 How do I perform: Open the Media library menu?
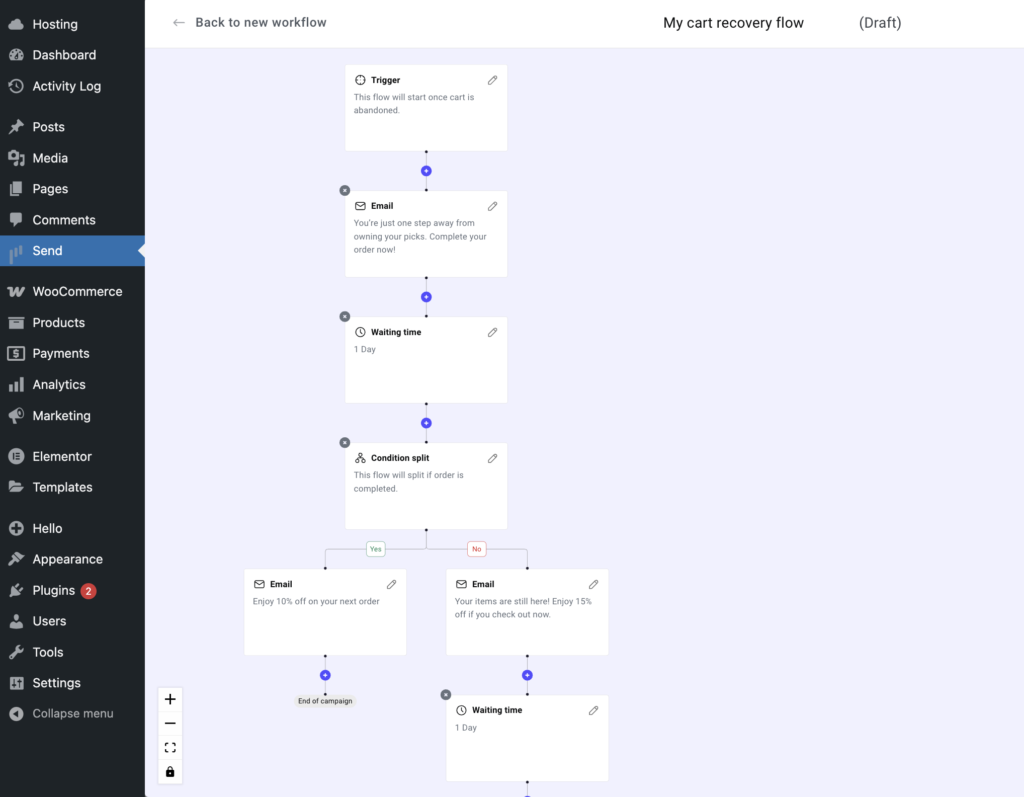tap(72, 158)
